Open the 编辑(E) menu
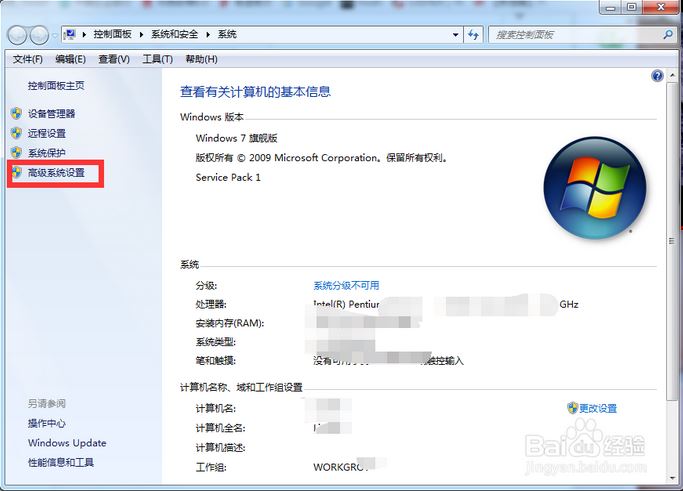 tap(71, 59)
